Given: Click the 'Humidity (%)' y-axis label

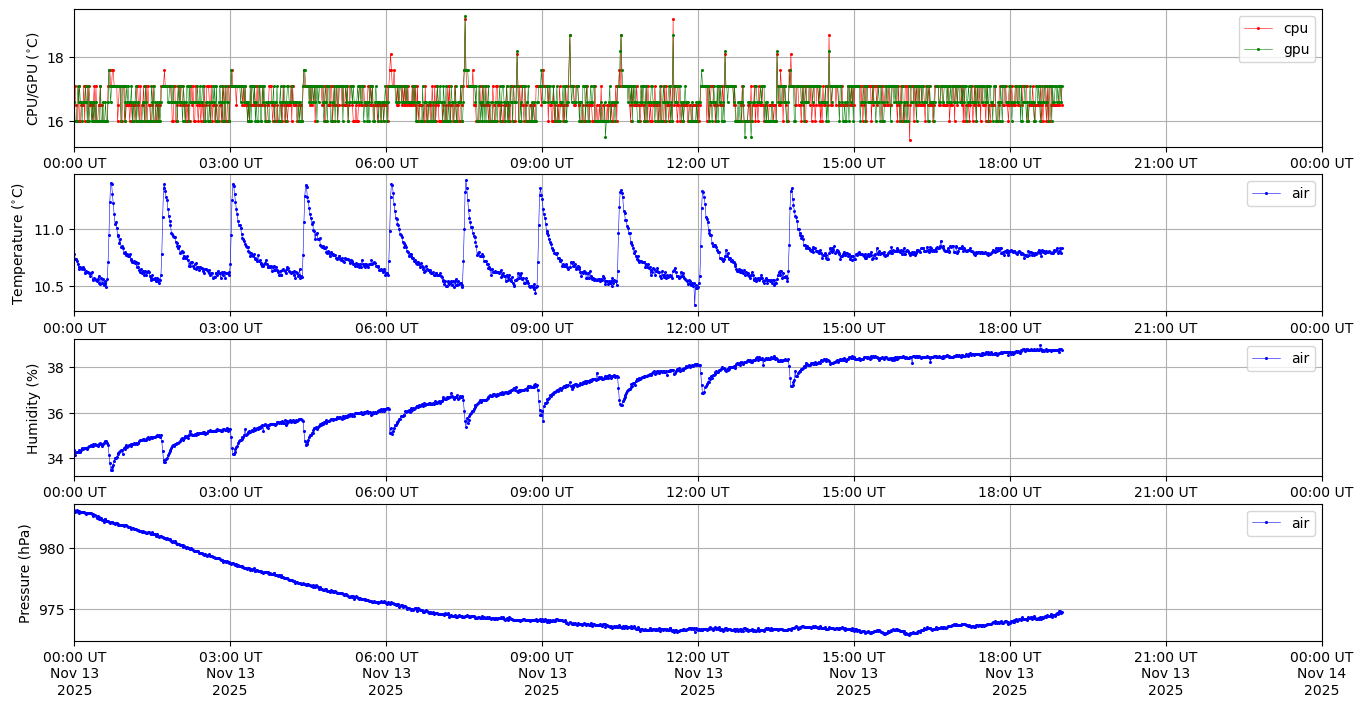Looking at the screenshot, I should [x=32, y=408].
